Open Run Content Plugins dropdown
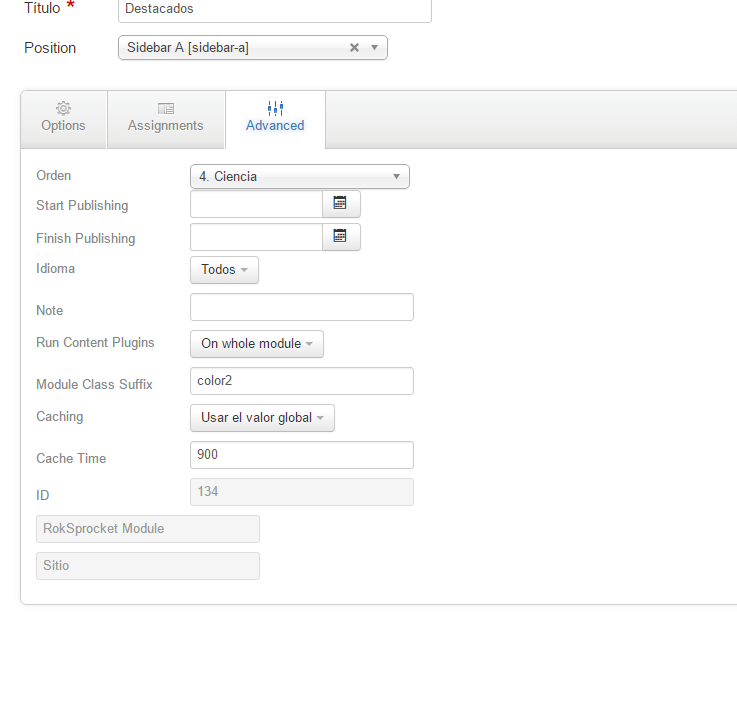This screenshot has height=703, width=737. click(257, 344)
